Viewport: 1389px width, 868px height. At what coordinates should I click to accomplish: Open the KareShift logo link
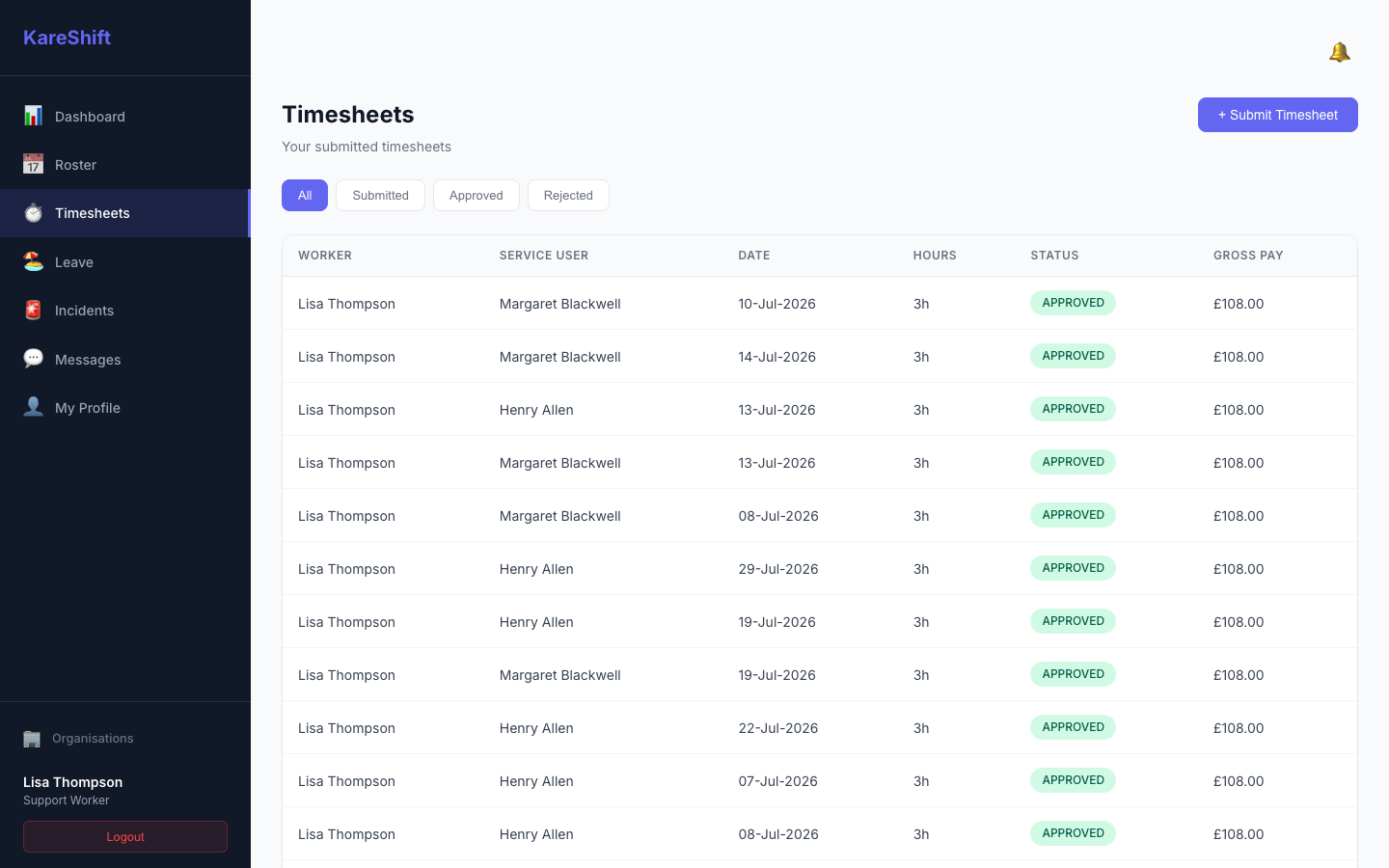(x=67, y=38)
